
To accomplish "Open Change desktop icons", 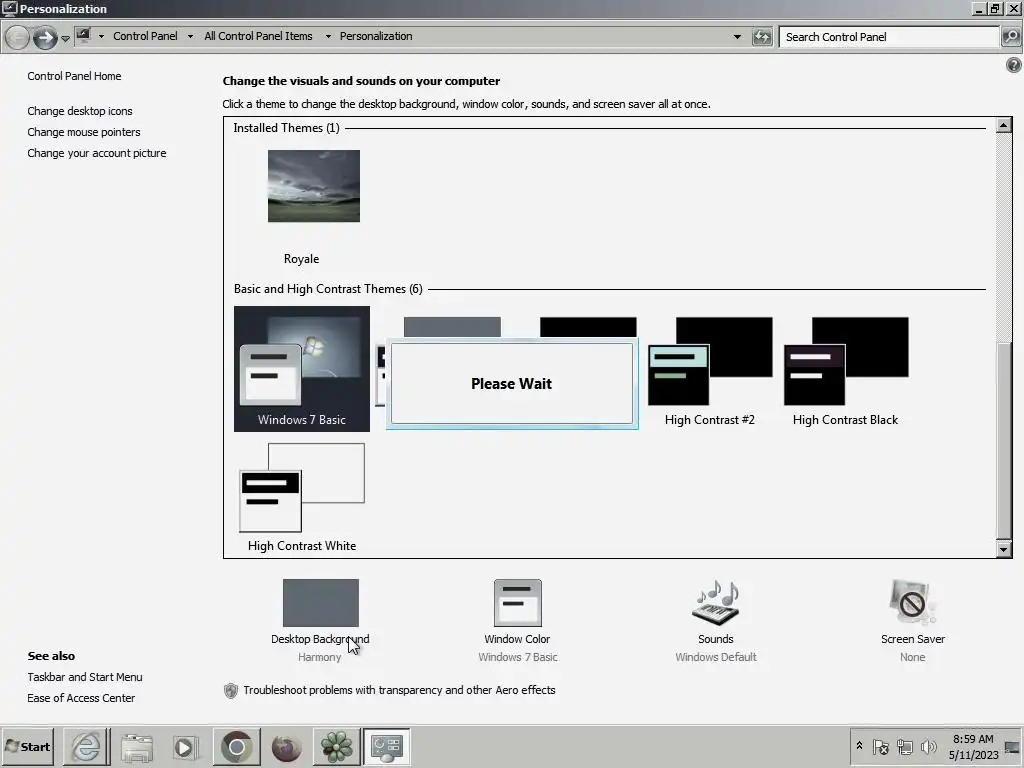I will pyautogui.click(x=80, y=111).
